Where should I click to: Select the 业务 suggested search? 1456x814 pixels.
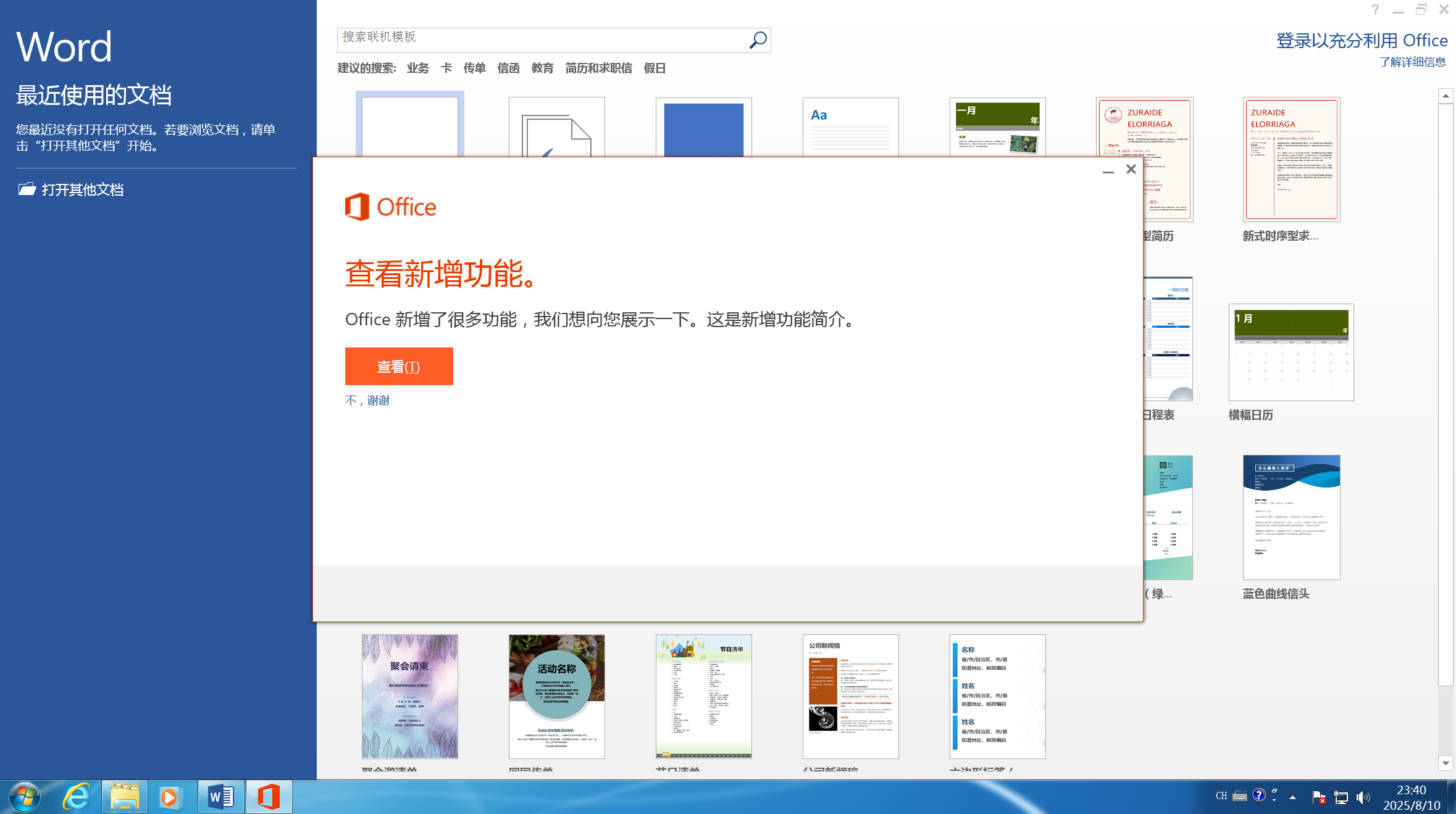[x=417, y=68]
